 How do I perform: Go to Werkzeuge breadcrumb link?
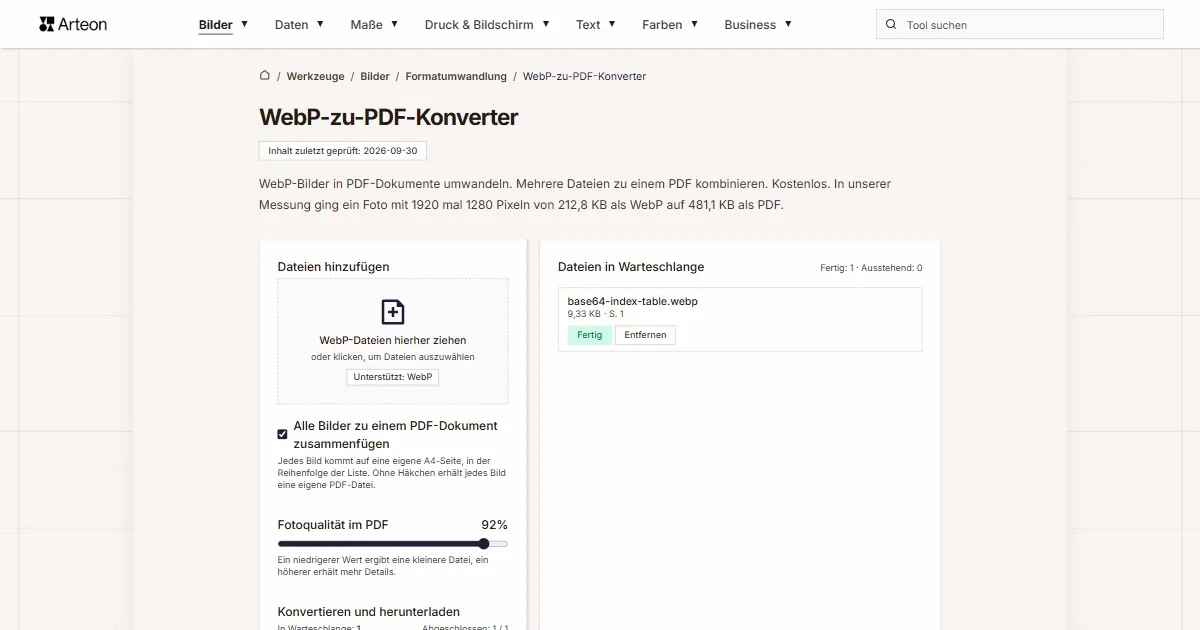click(x=315, y=76)
